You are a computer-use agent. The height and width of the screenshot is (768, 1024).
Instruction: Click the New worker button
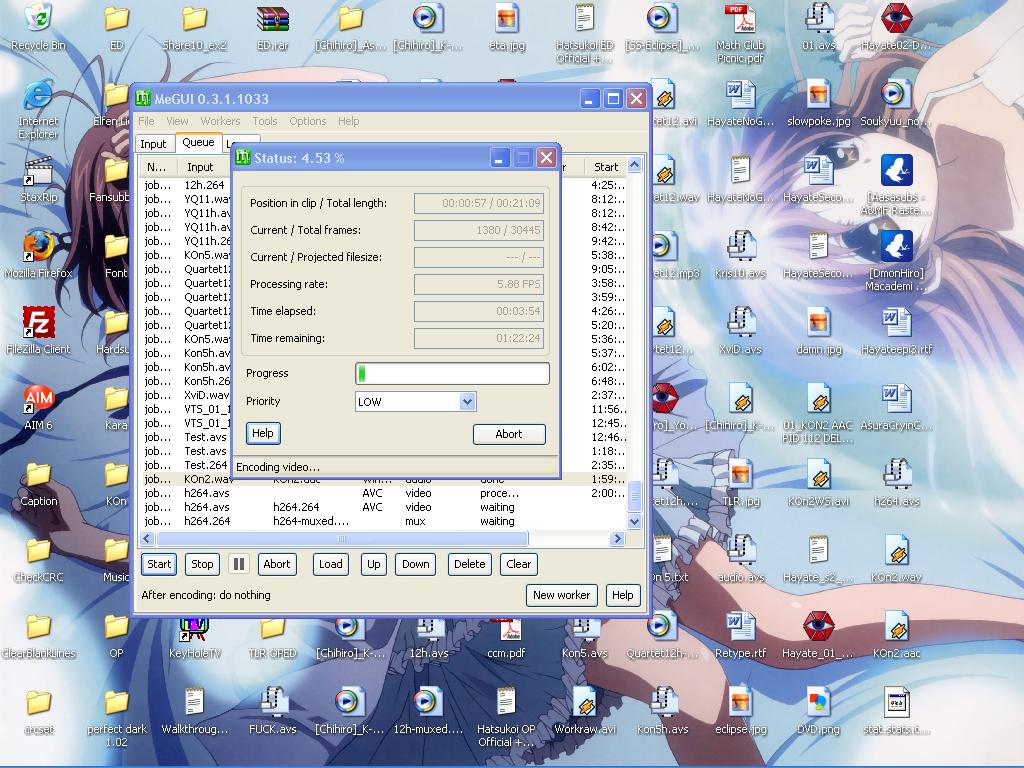coord(561,595)
